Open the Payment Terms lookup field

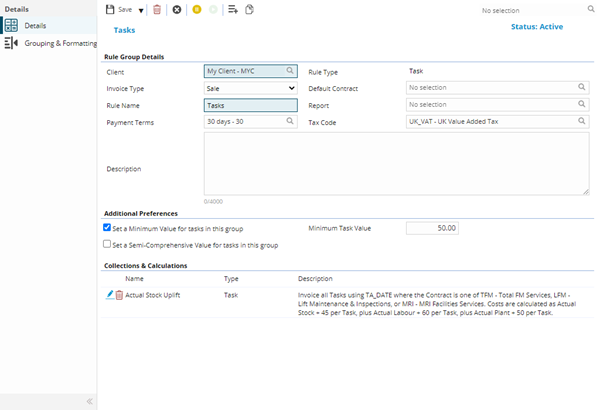250,121
